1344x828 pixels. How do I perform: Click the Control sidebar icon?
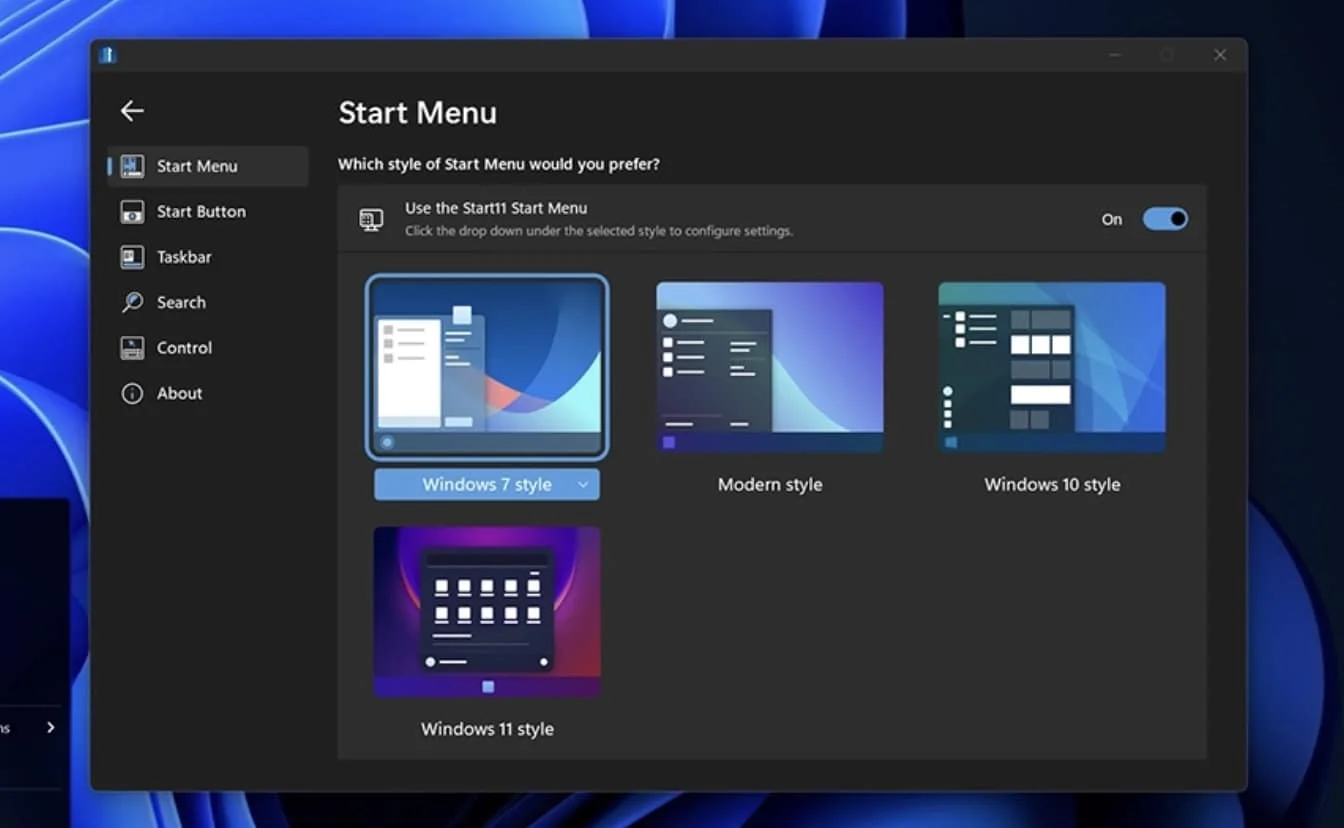pyautogui.click(x=132, y=348)
